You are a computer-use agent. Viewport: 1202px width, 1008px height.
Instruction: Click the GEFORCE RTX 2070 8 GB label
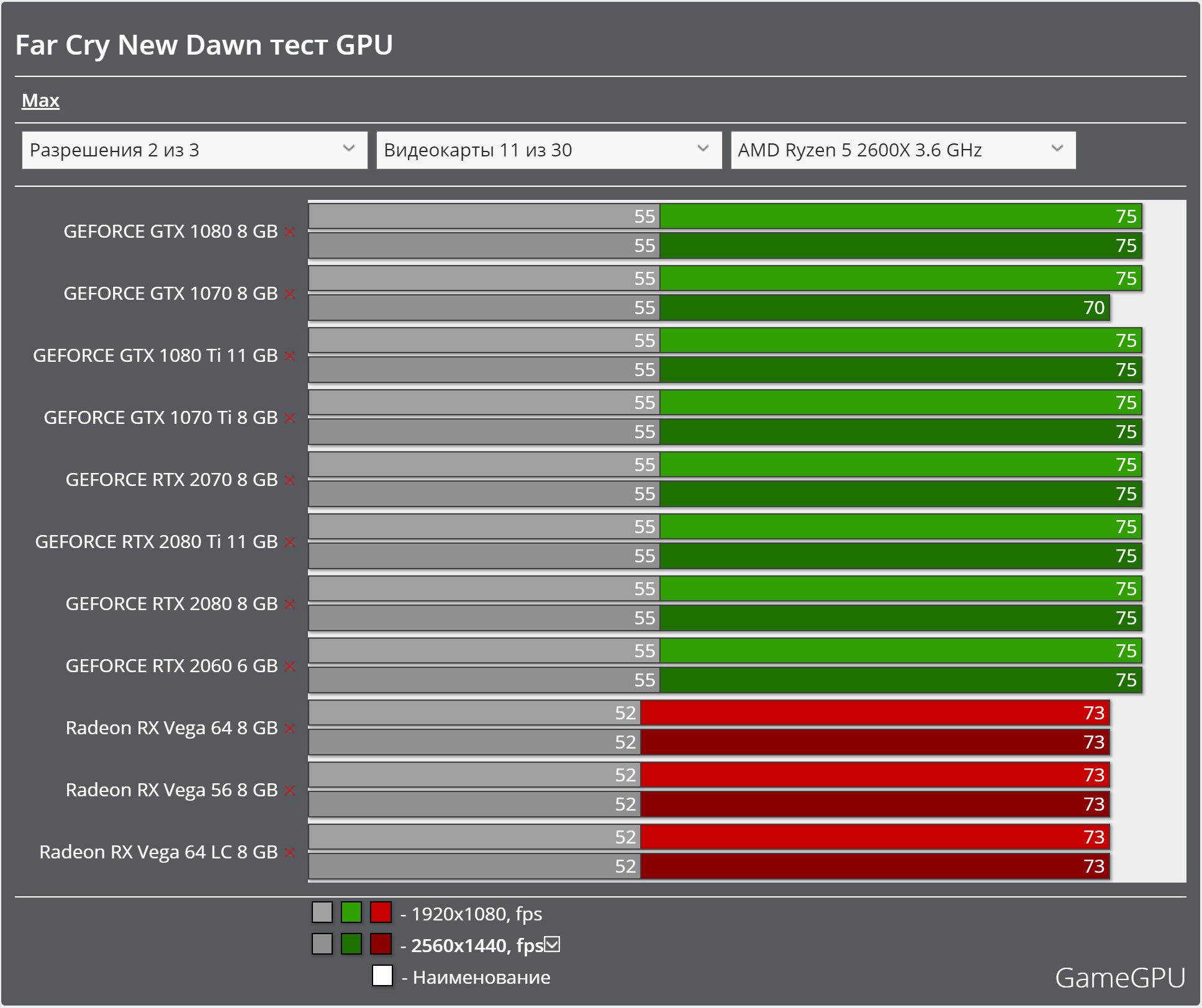[172, 480]
